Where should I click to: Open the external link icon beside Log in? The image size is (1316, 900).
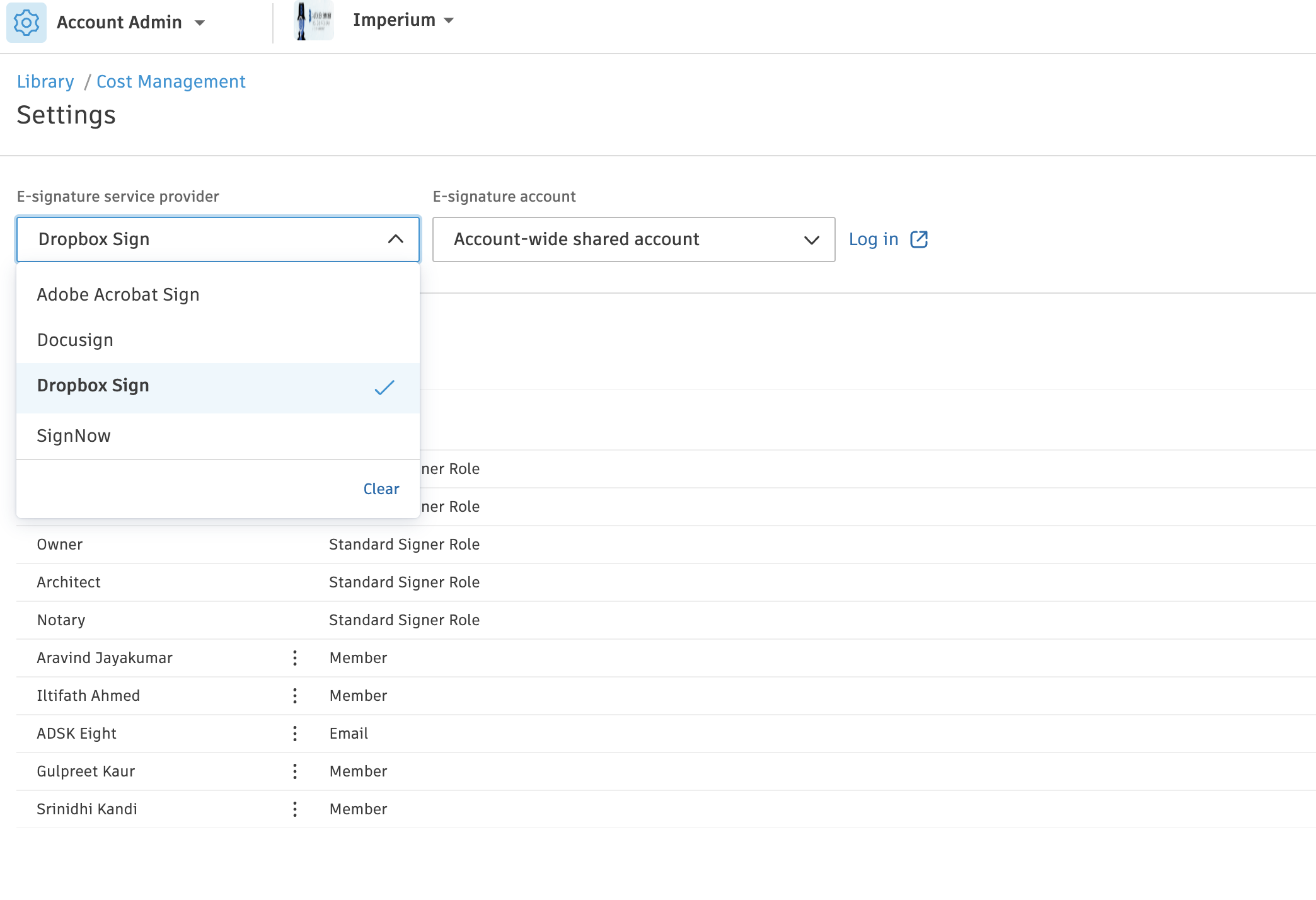click(919, 239)
